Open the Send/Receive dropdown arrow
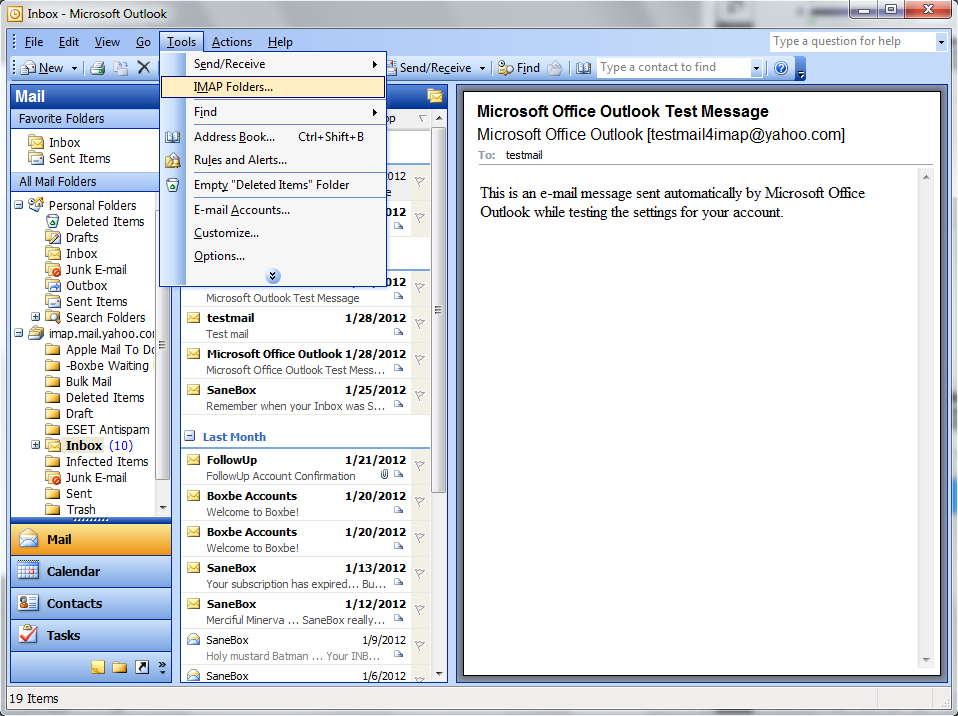 [482, 68]
